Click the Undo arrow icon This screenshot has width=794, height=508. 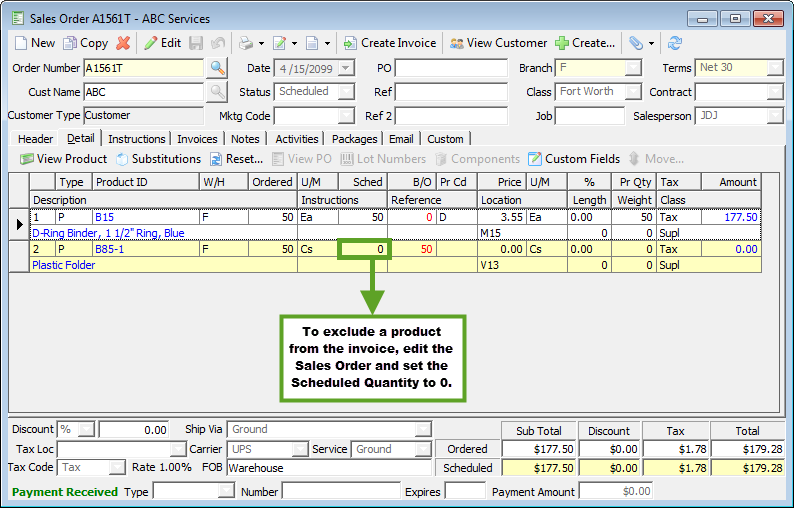[x=218, y=43]
